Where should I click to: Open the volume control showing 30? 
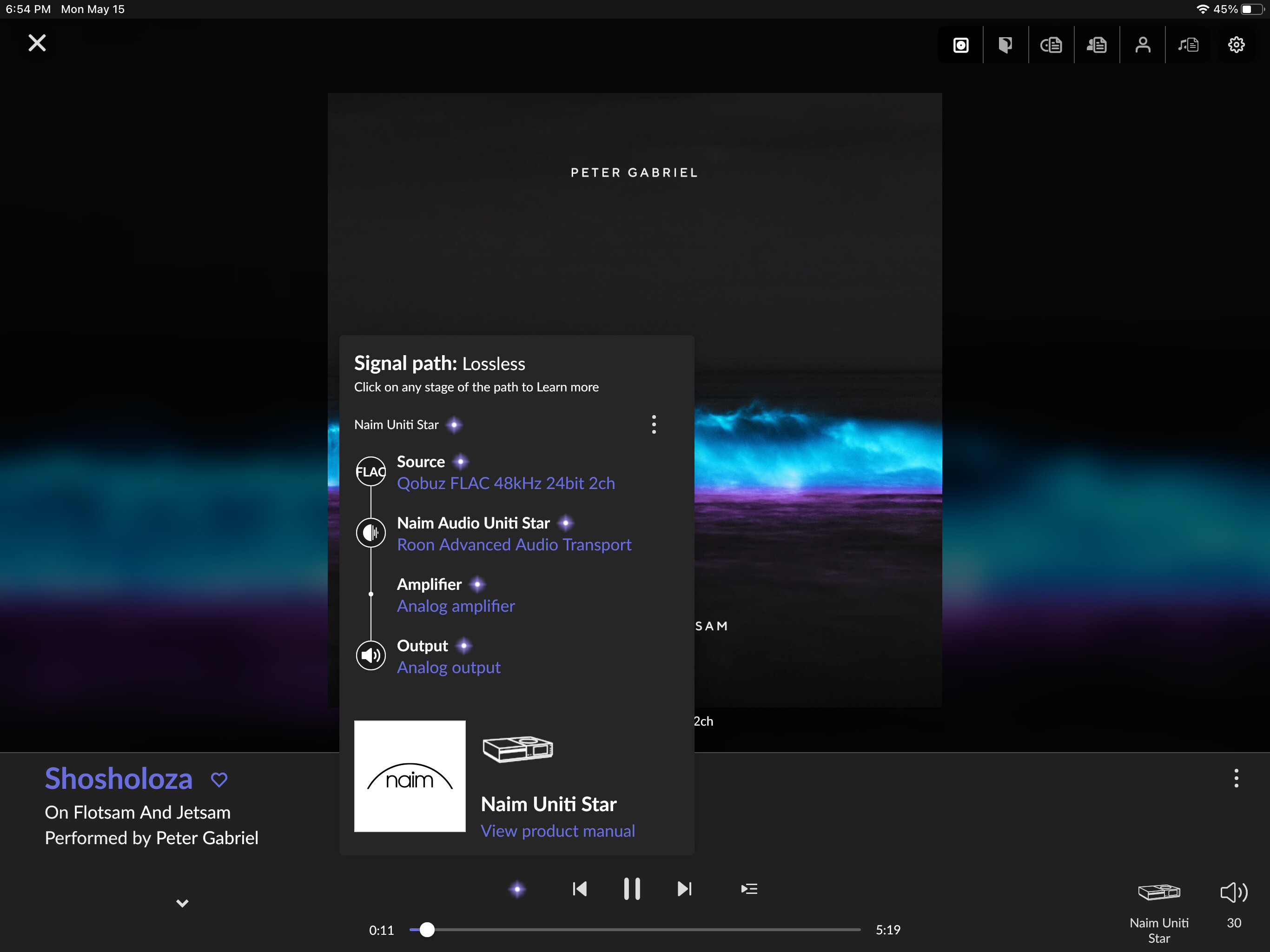click(1234, 906)
